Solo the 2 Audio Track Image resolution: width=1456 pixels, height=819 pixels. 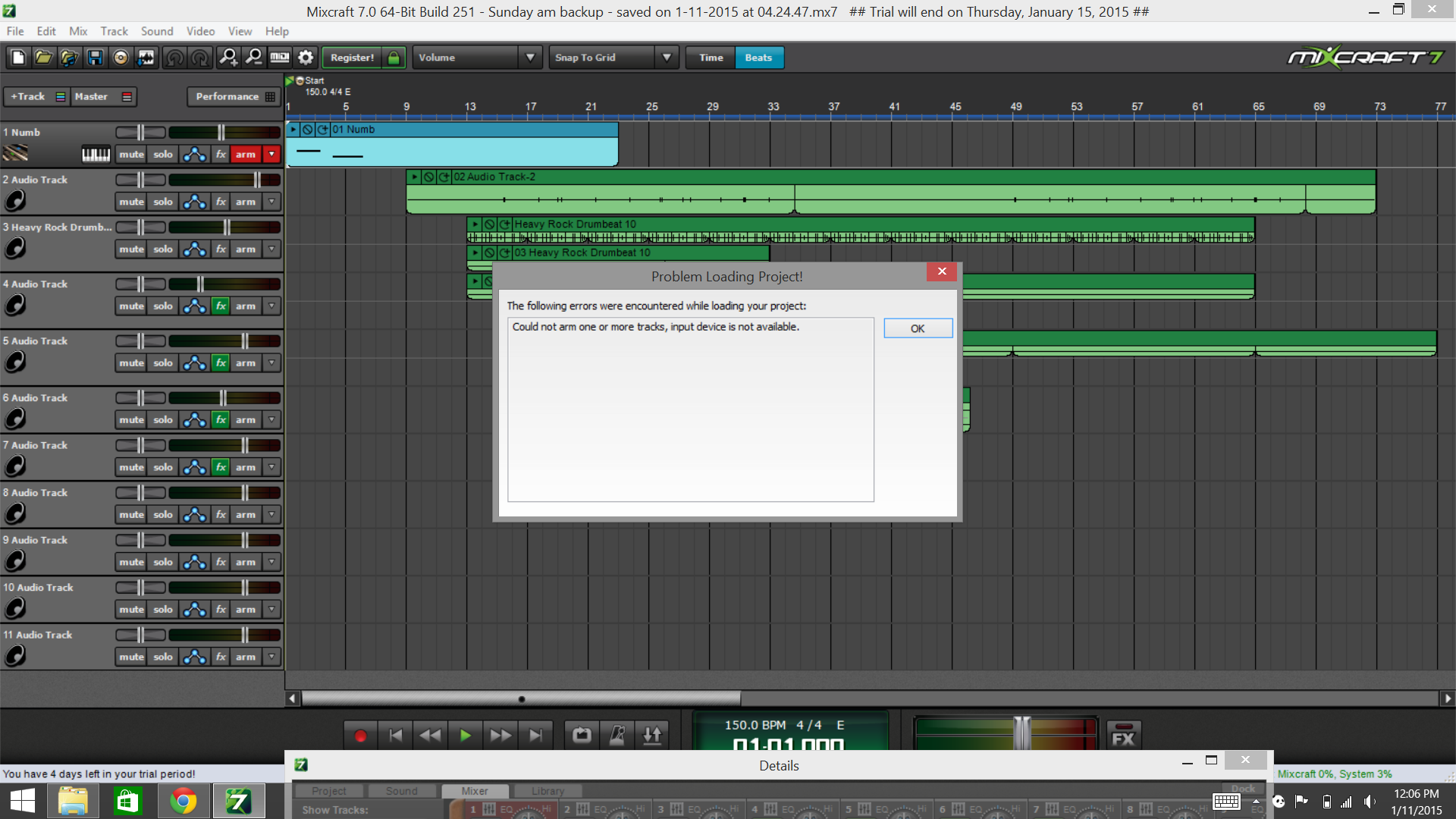click(x=163, y=202)
